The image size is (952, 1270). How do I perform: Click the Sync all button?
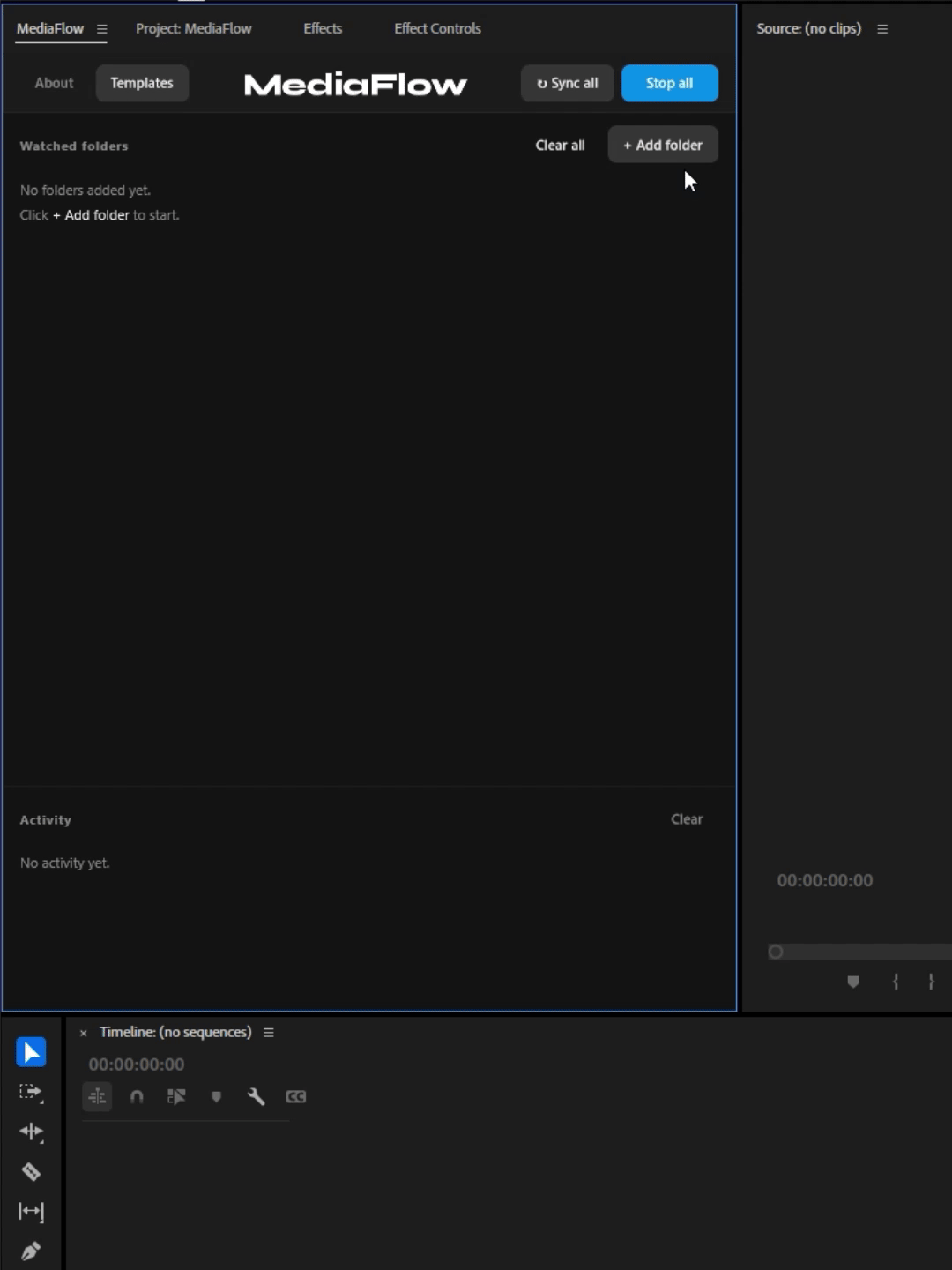click(x=567, y=83)
